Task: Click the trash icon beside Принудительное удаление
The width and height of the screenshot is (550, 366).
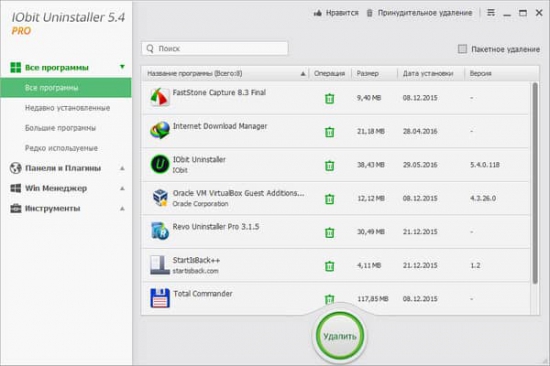Action: click(x=370, y=13)
